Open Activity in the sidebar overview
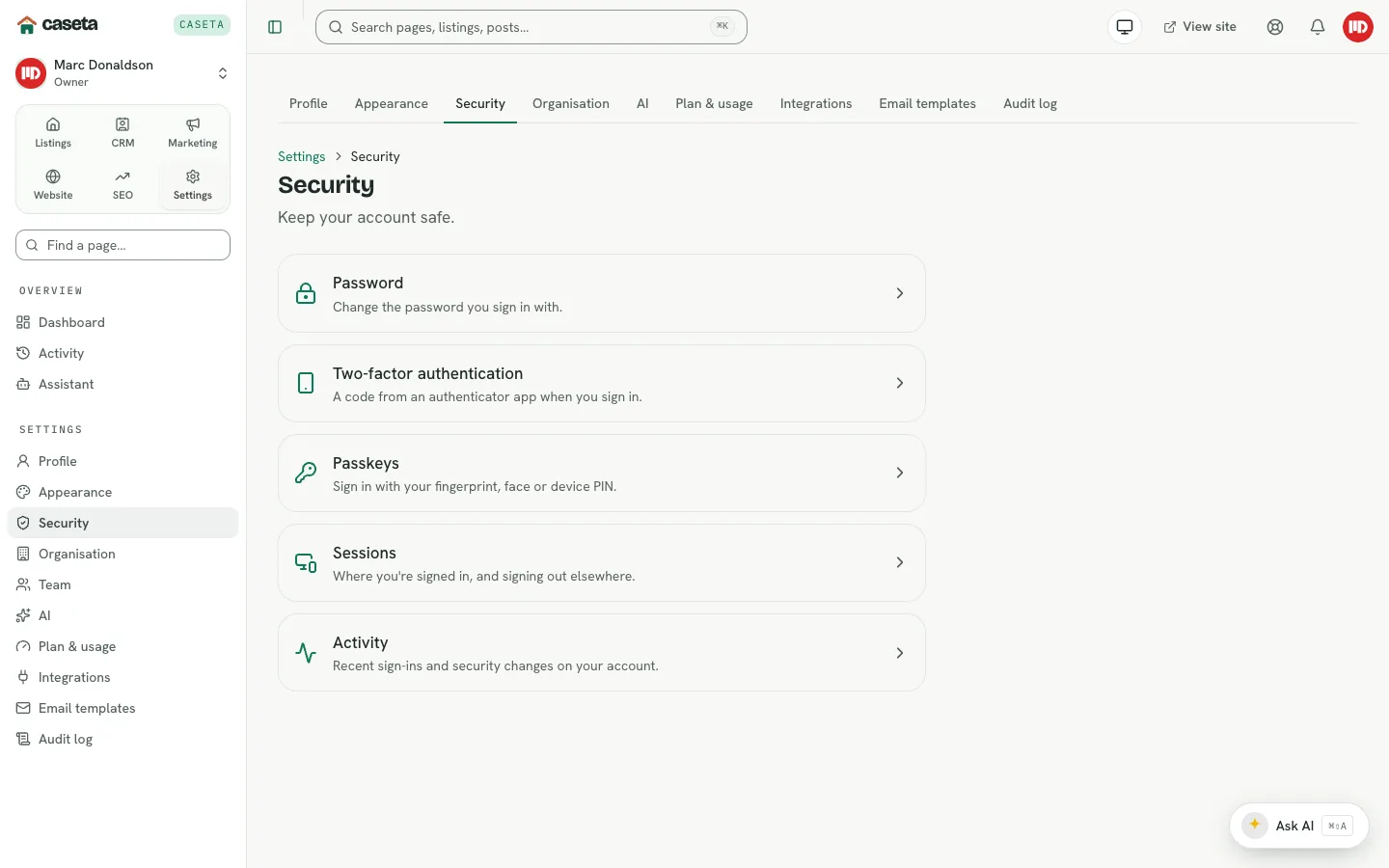 tap(123, 353)
